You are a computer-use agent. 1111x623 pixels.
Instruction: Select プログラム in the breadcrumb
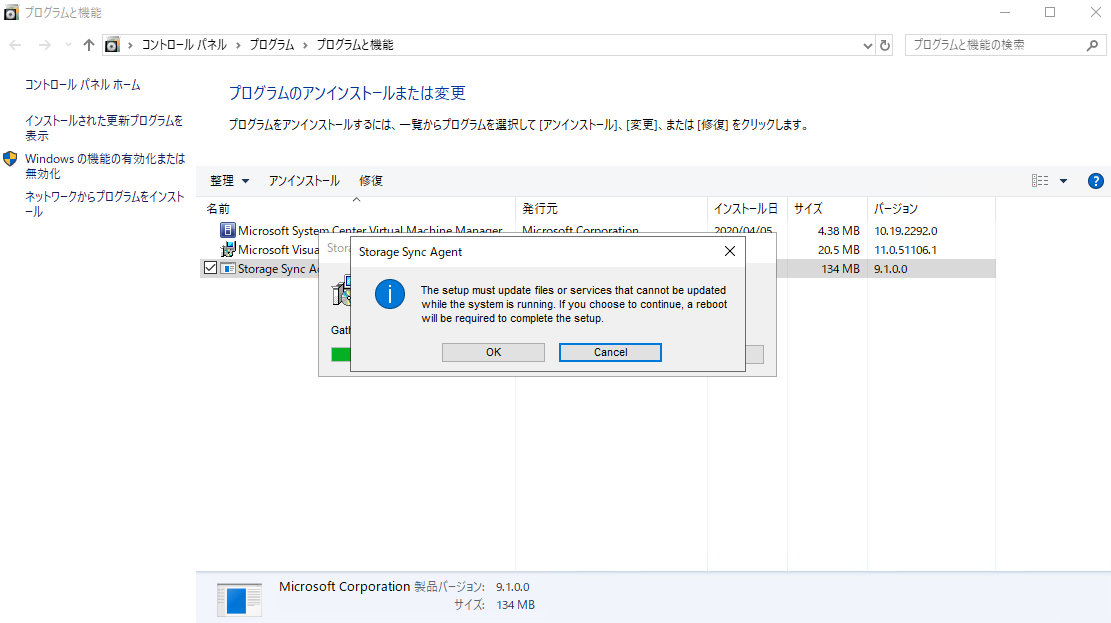coord(271,45)
